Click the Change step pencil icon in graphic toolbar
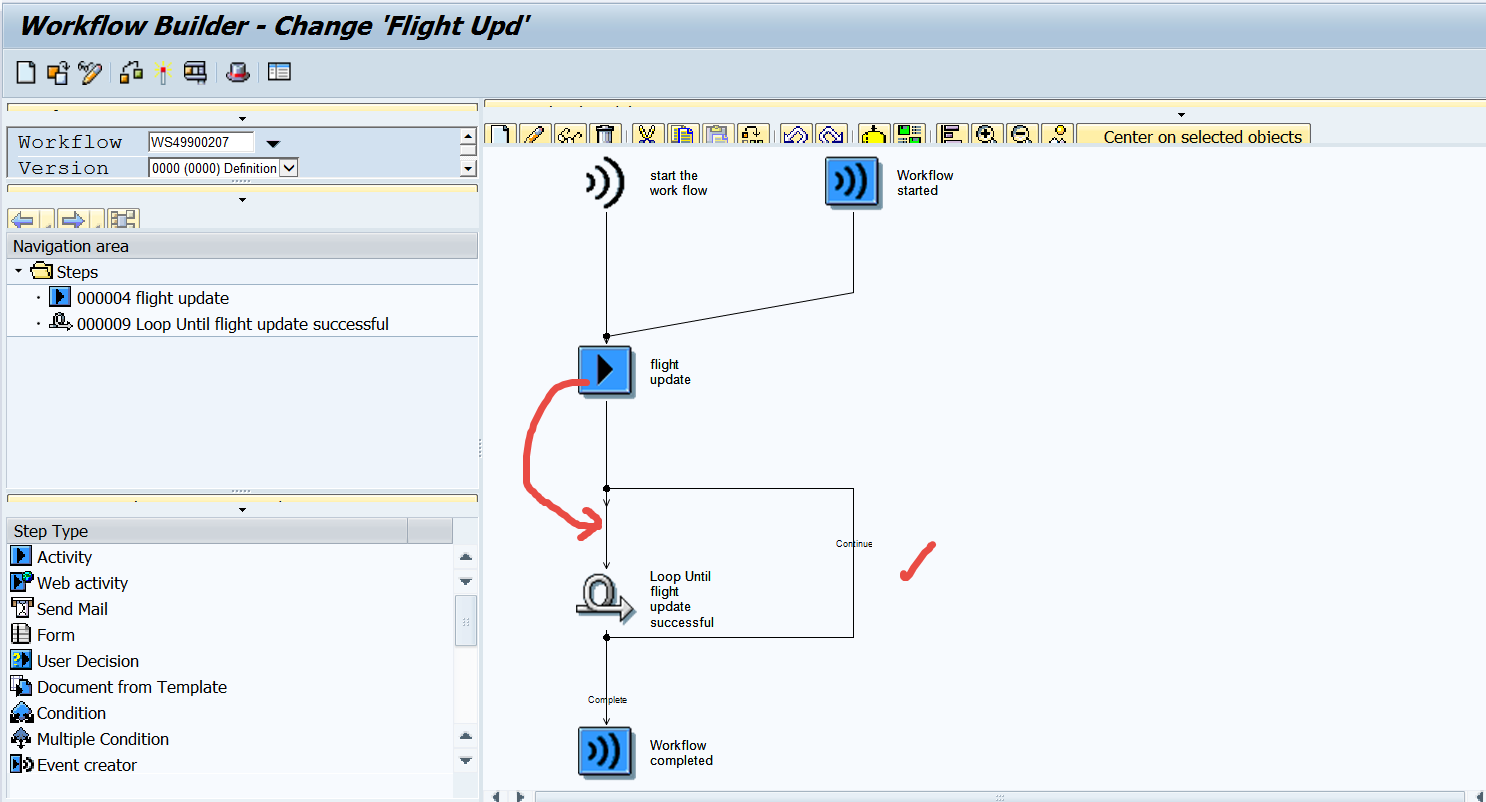 pyautogui.click(x=535, y=135)
